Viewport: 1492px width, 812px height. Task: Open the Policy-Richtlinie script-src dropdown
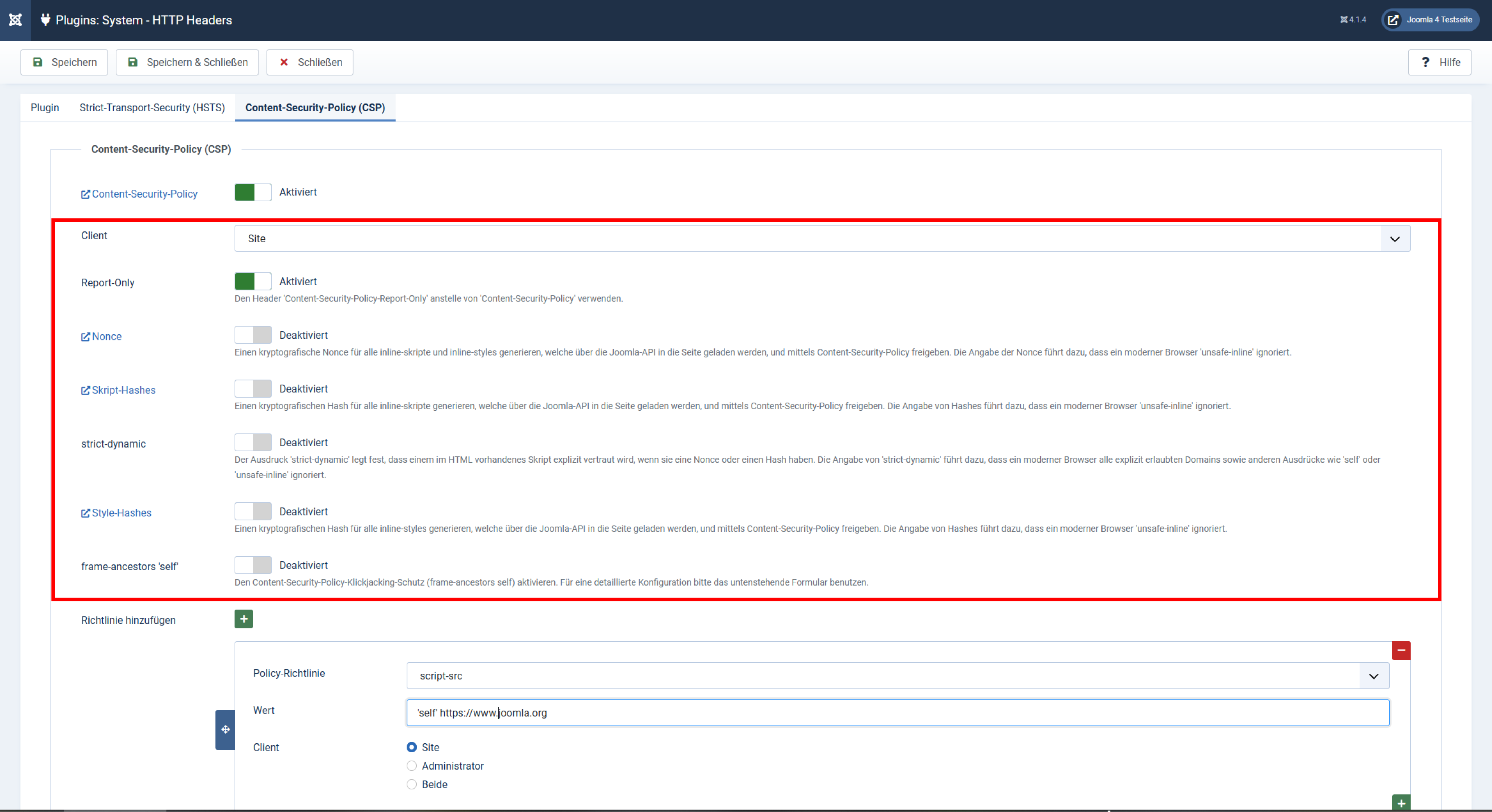(x=897, y=676)
